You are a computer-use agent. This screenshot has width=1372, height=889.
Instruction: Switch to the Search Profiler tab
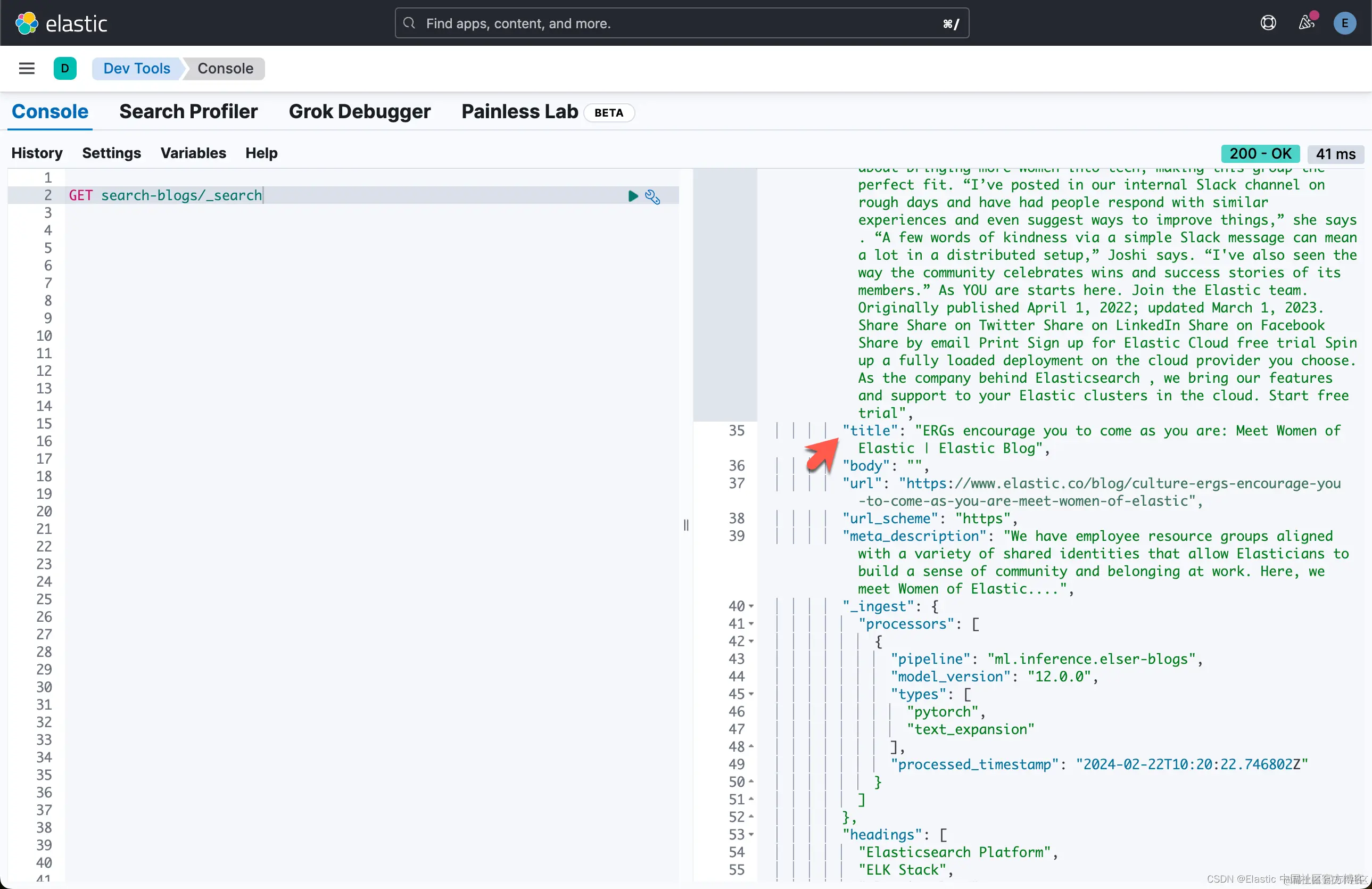tap(188, 111)
